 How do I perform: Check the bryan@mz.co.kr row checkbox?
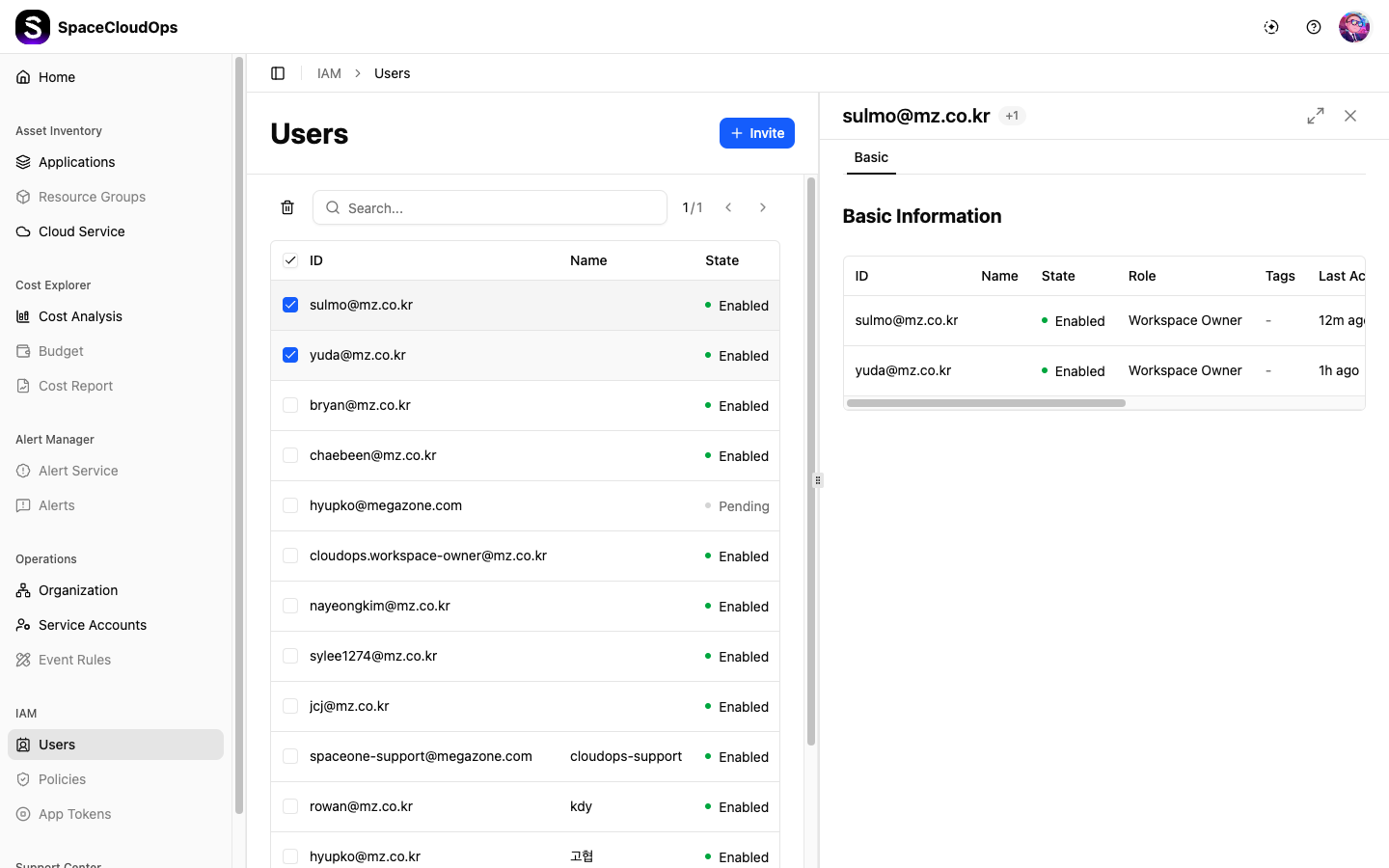coord(290,405)
